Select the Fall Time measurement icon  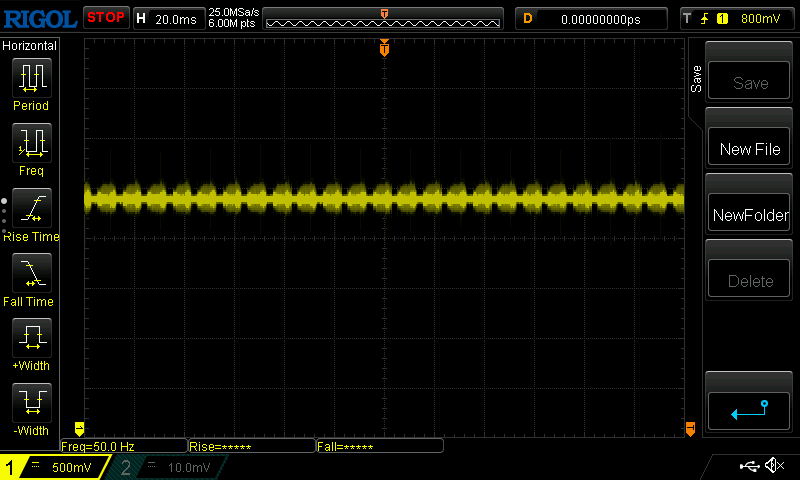coord(32,272)
